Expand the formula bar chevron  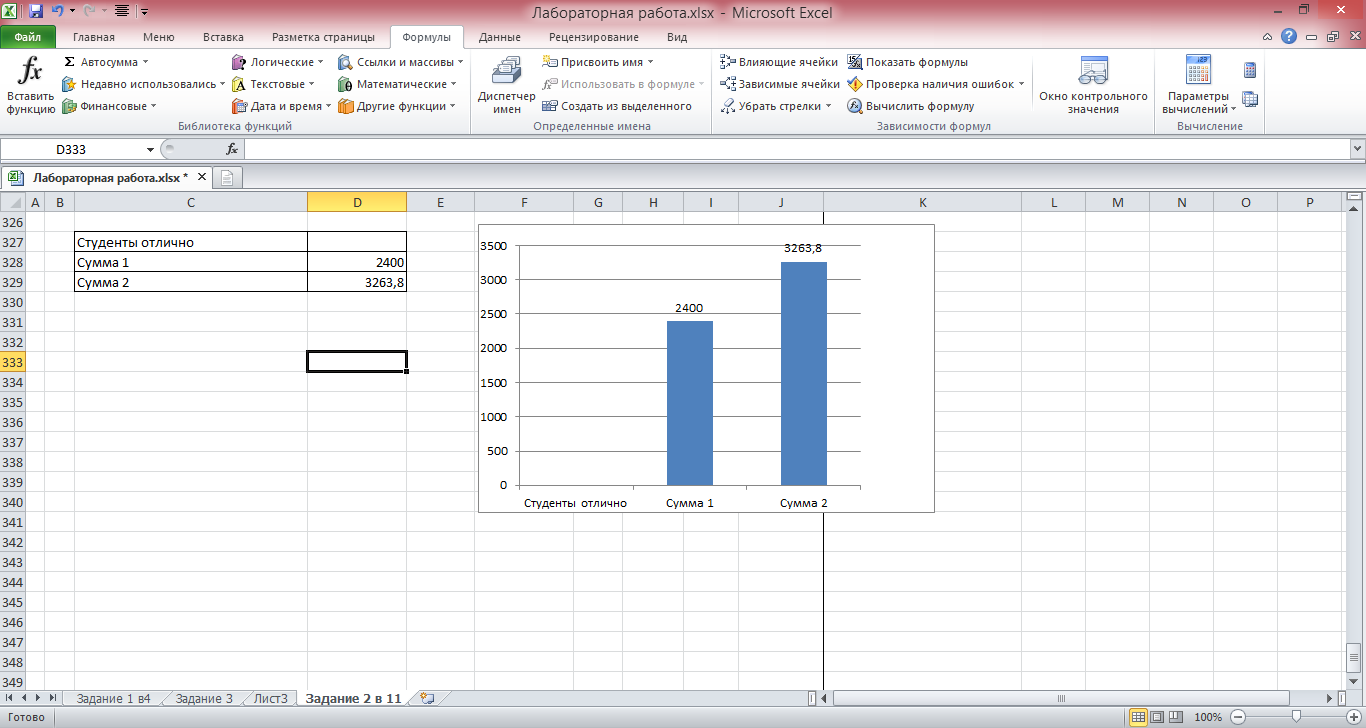coord(1357,149)
